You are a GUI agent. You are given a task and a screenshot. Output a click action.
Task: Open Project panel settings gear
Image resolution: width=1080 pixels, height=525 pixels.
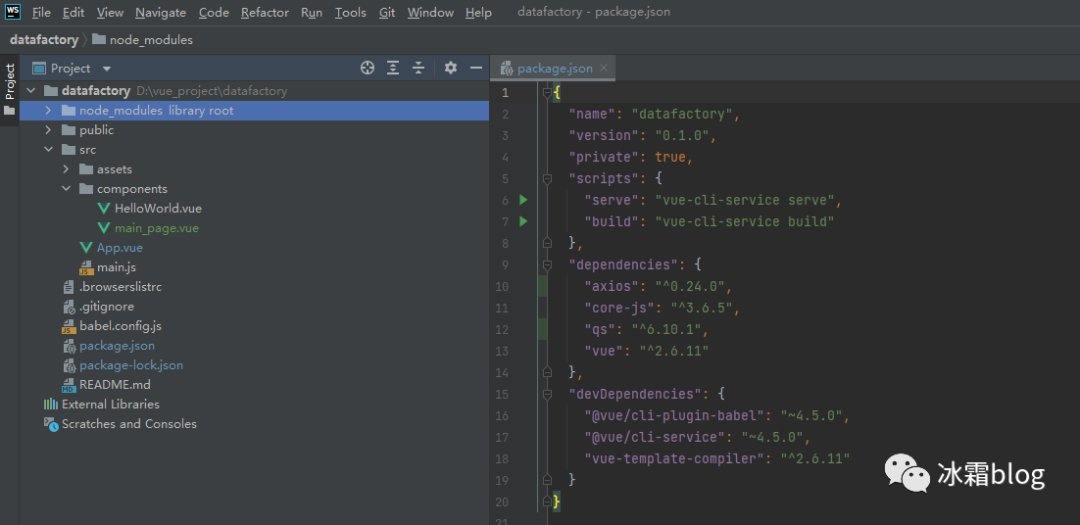451,68
